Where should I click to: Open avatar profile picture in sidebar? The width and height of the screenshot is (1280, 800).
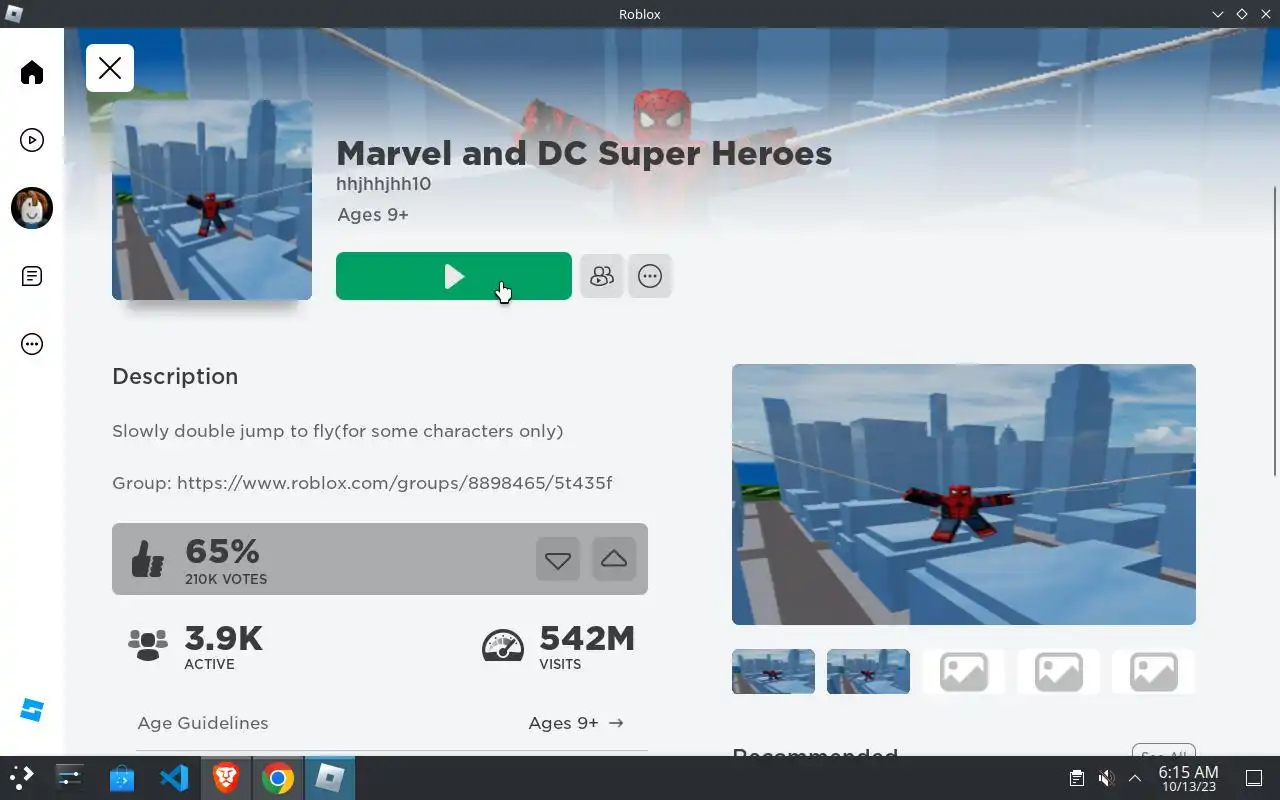[x=32, y=208]
